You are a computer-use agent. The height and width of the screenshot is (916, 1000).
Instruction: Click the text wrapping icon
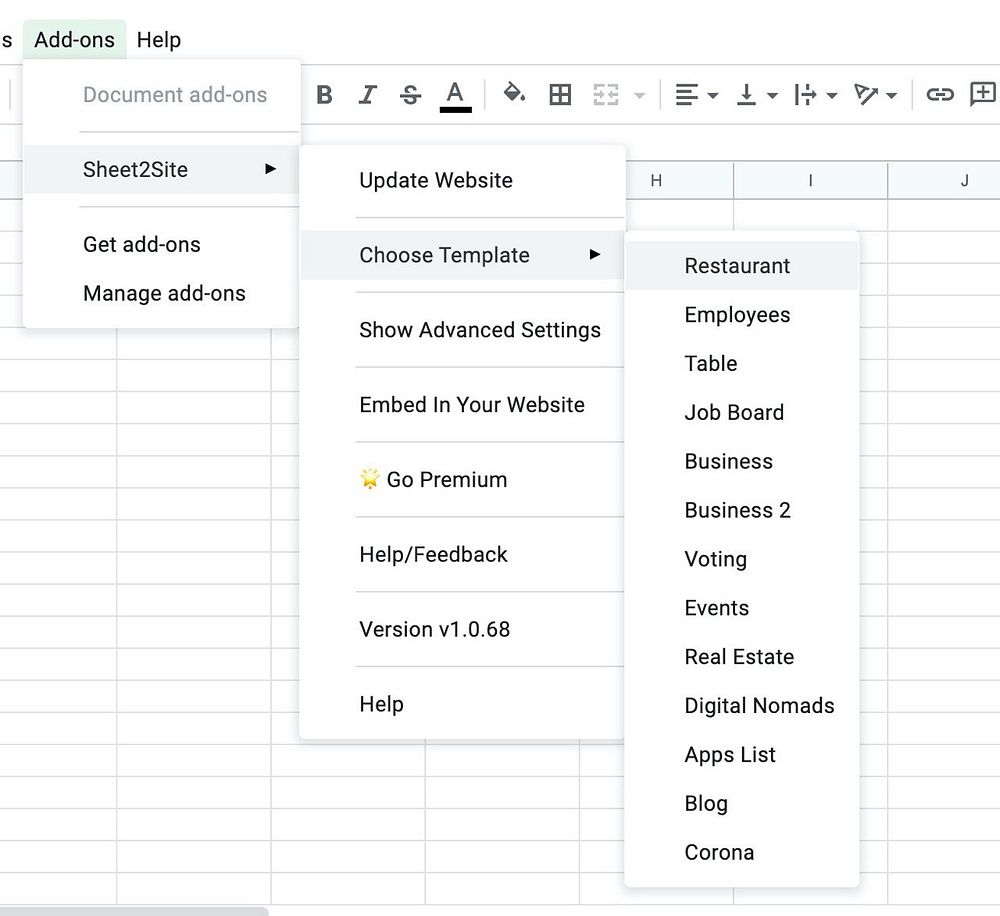[x=805, y=95]
